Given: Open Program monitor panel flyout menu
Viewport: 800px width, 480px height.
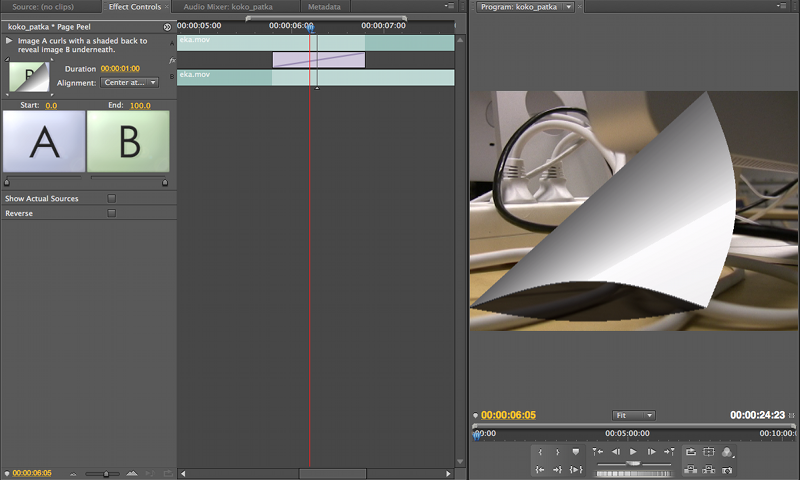Looking at the screenshot, I should 781,6.
